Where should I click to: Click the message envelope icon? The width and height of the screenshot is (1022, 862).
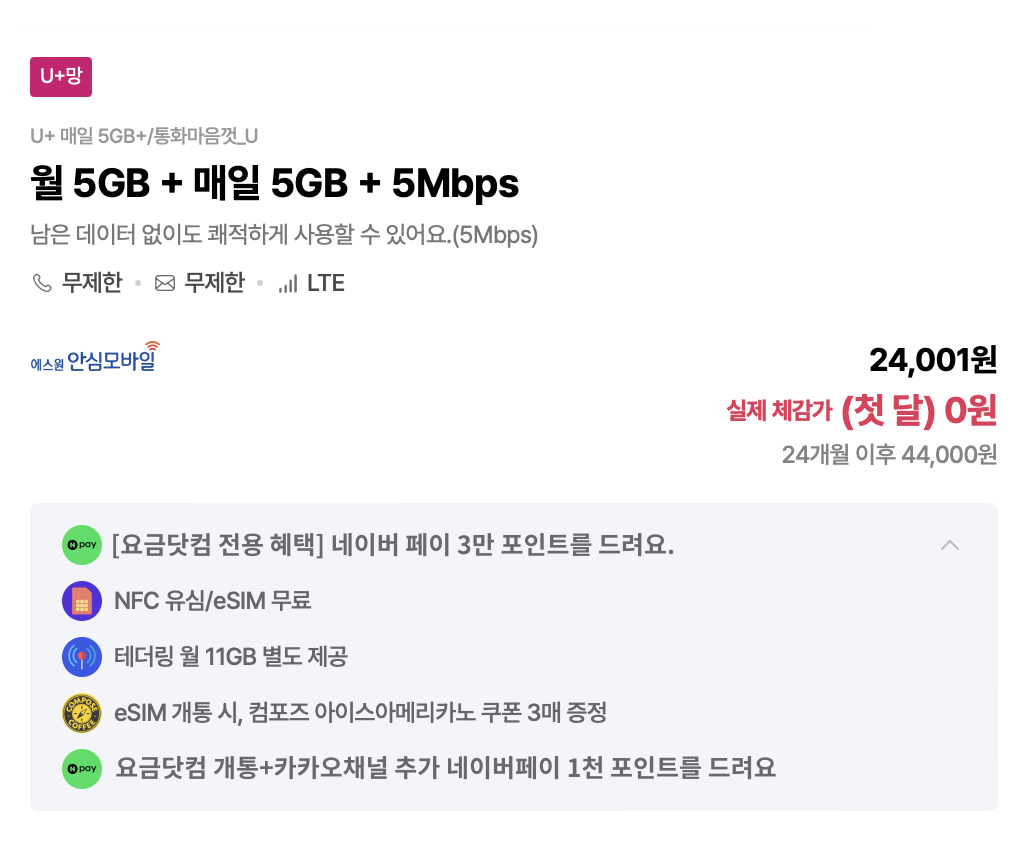pos(164,283)
